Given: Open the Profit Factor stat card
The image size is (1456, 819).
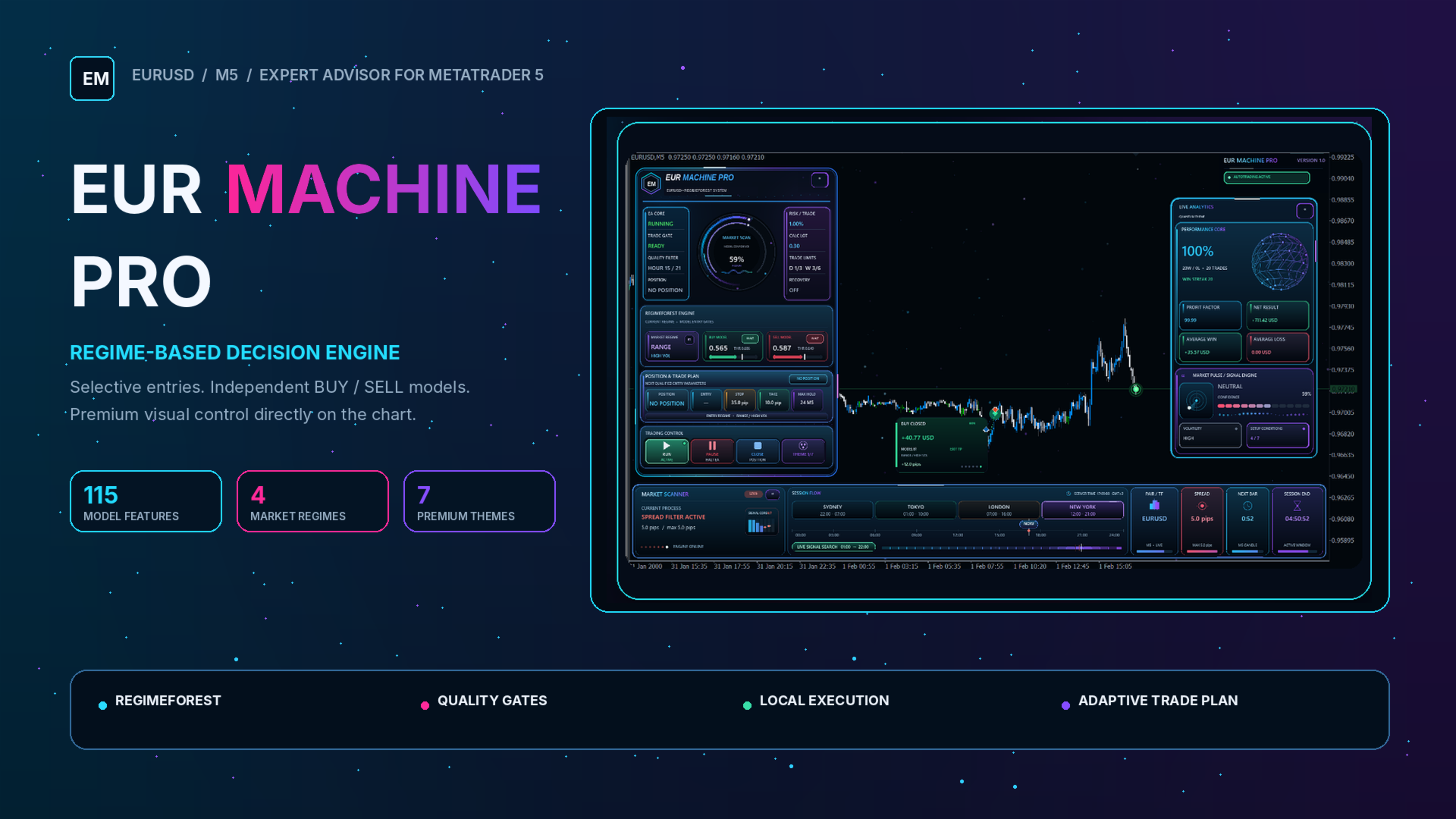Looking at the screenshot, I should tap(1210, 315).
